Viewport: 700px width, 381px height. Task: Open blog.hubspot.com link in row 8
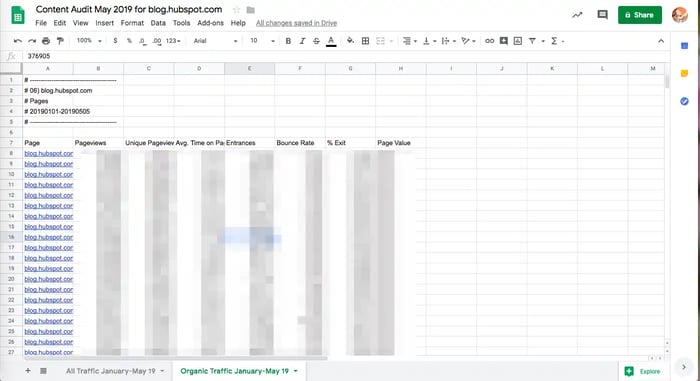(x=49, y=153)
